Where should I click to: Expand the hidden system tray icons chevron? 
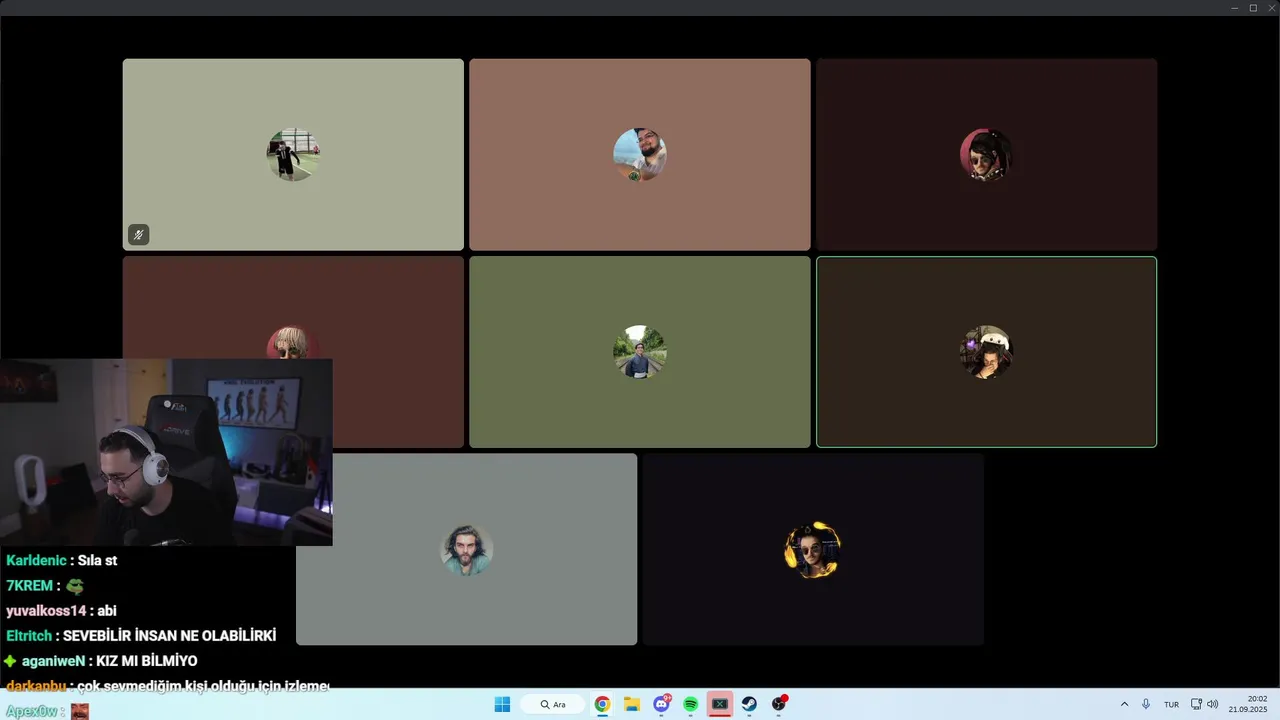[1124, 704]
